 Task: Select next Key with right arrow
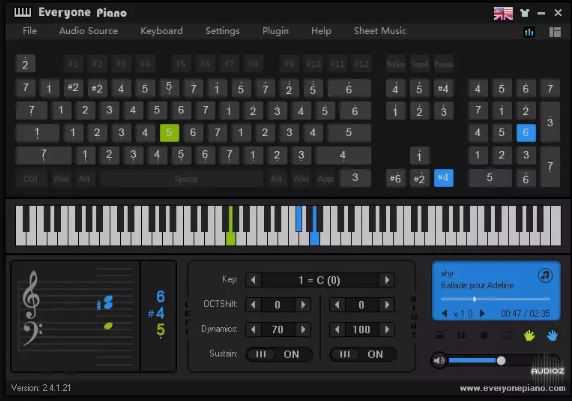coord(387,280)
